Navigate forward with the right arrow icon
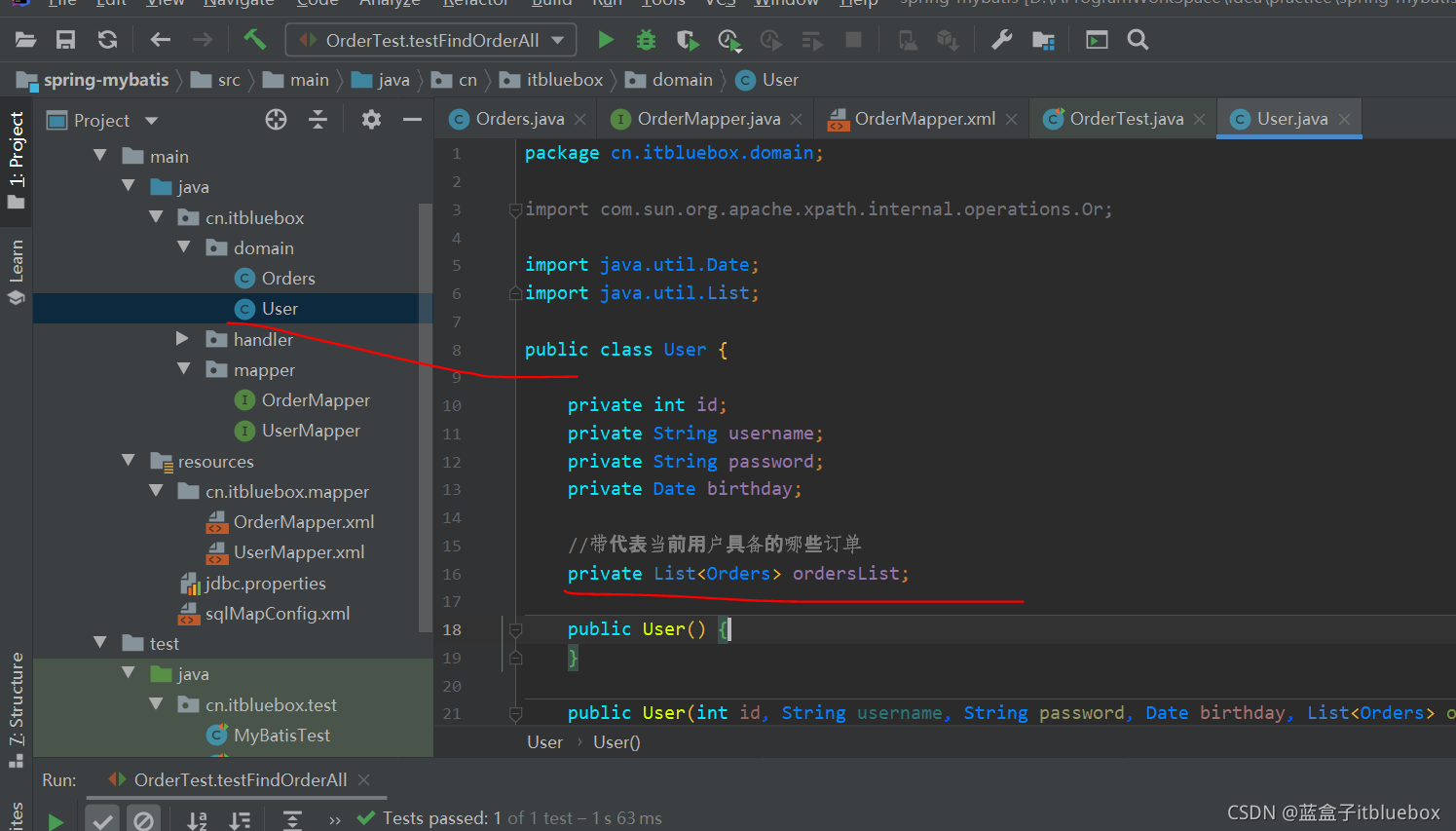 (203, 40)
